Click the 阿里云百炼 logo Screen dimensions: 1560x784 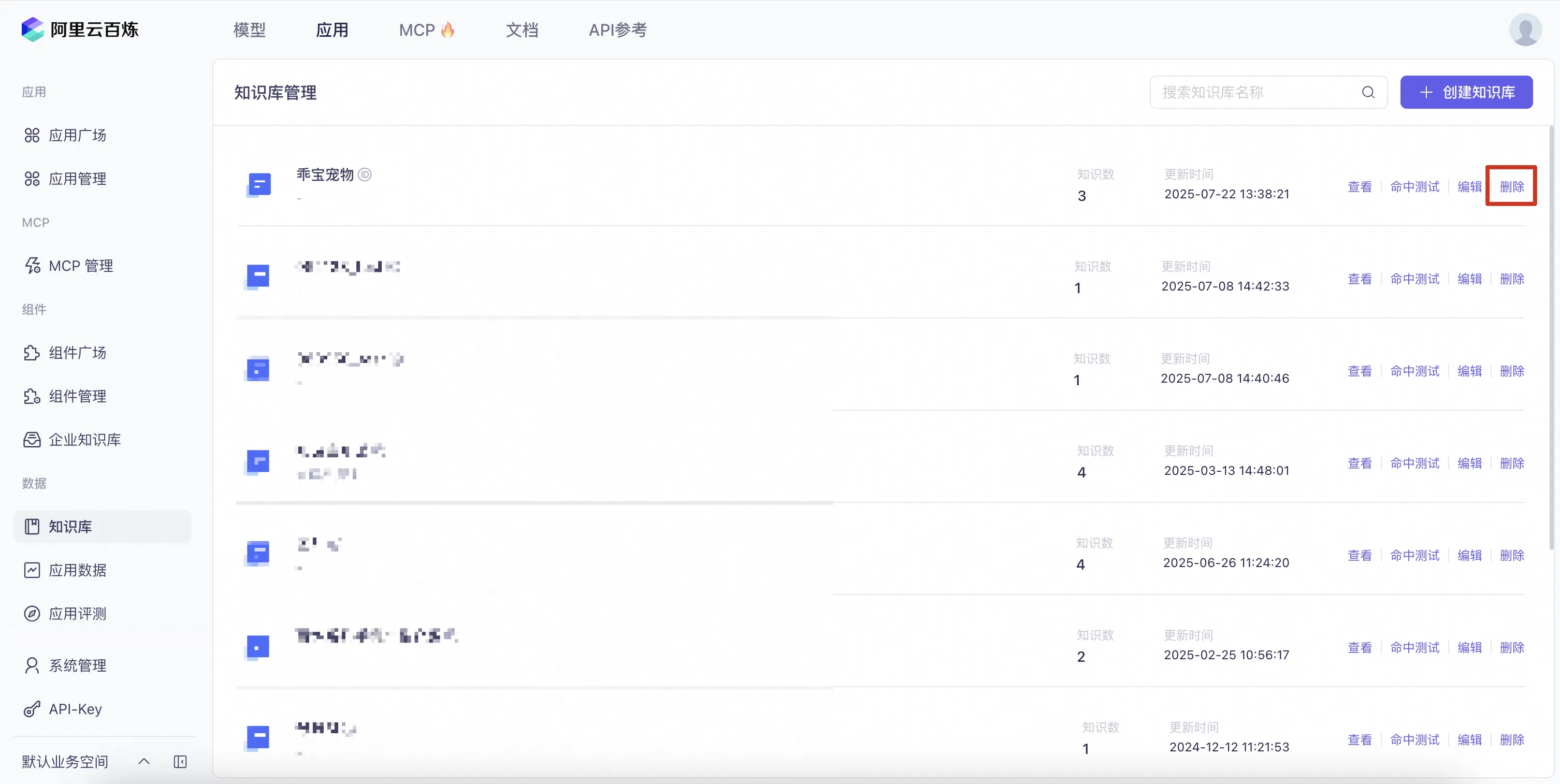pyautogui.click(x=80, y=30)
